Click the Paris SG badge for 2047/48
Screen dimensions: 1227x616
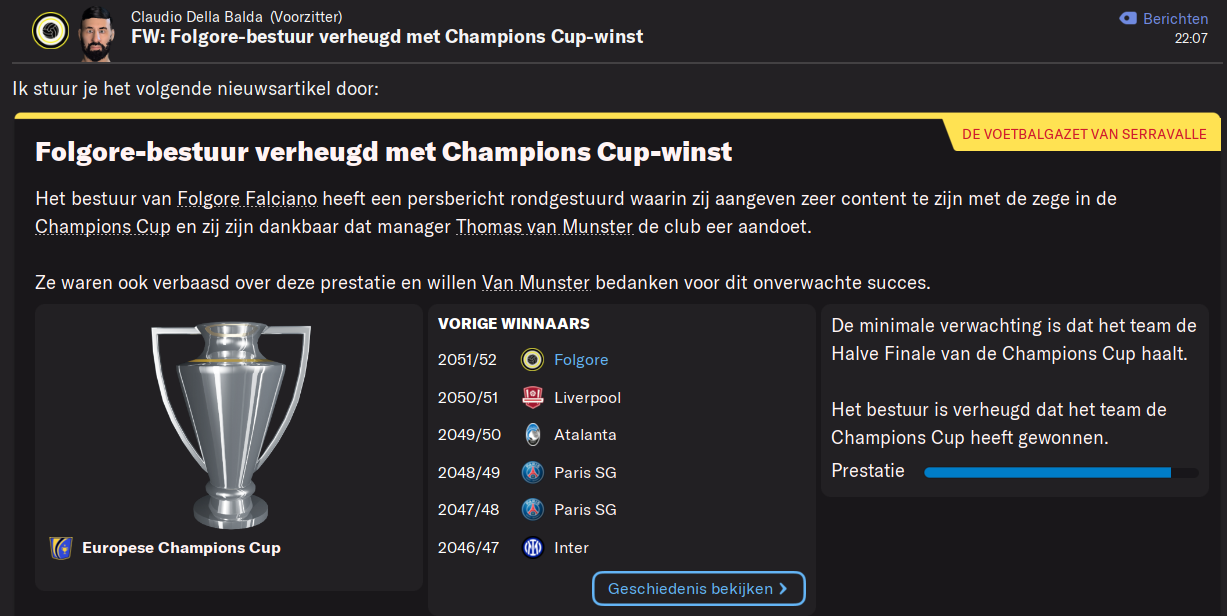(x=533, y=510)
